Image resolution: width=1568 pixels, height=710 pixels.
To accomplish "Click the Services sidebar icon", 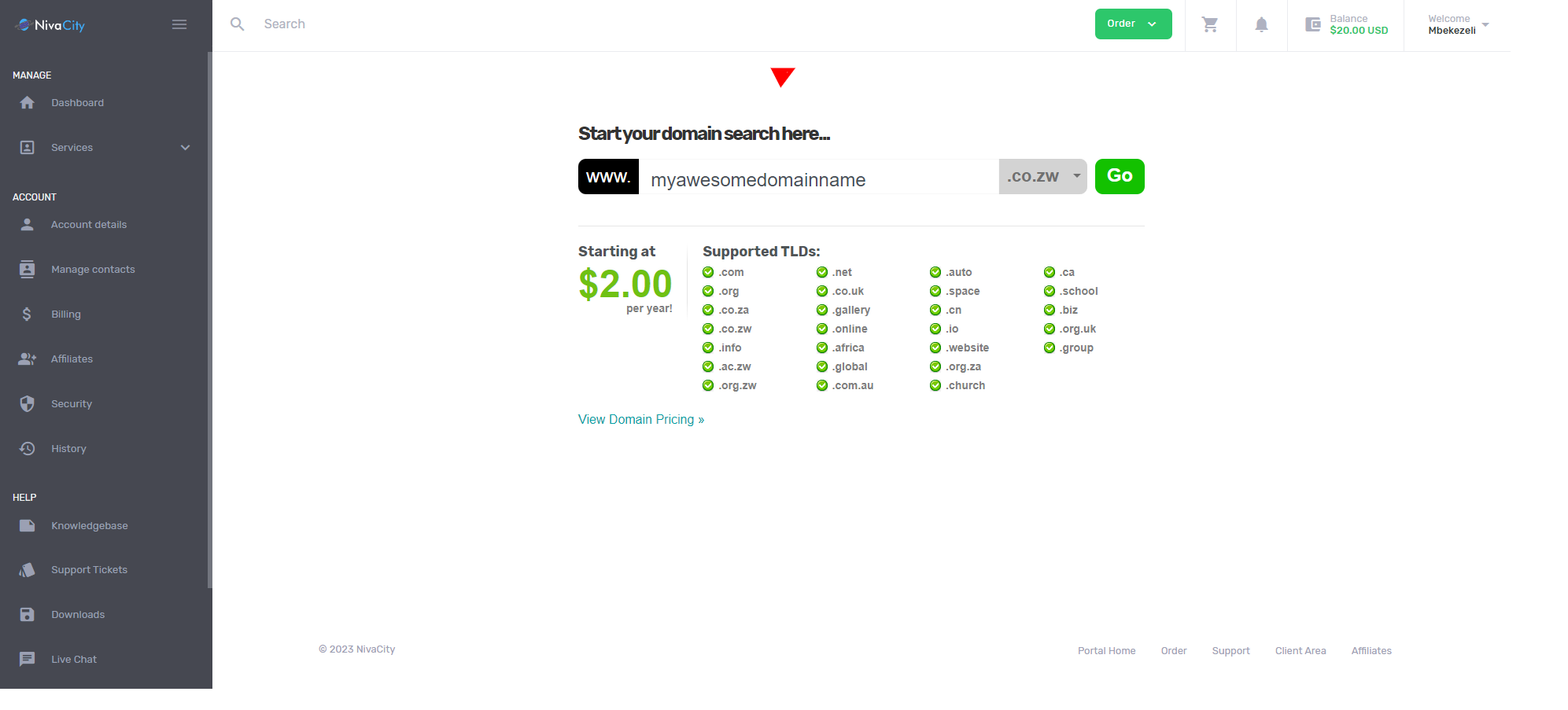I will coord(27,148).
